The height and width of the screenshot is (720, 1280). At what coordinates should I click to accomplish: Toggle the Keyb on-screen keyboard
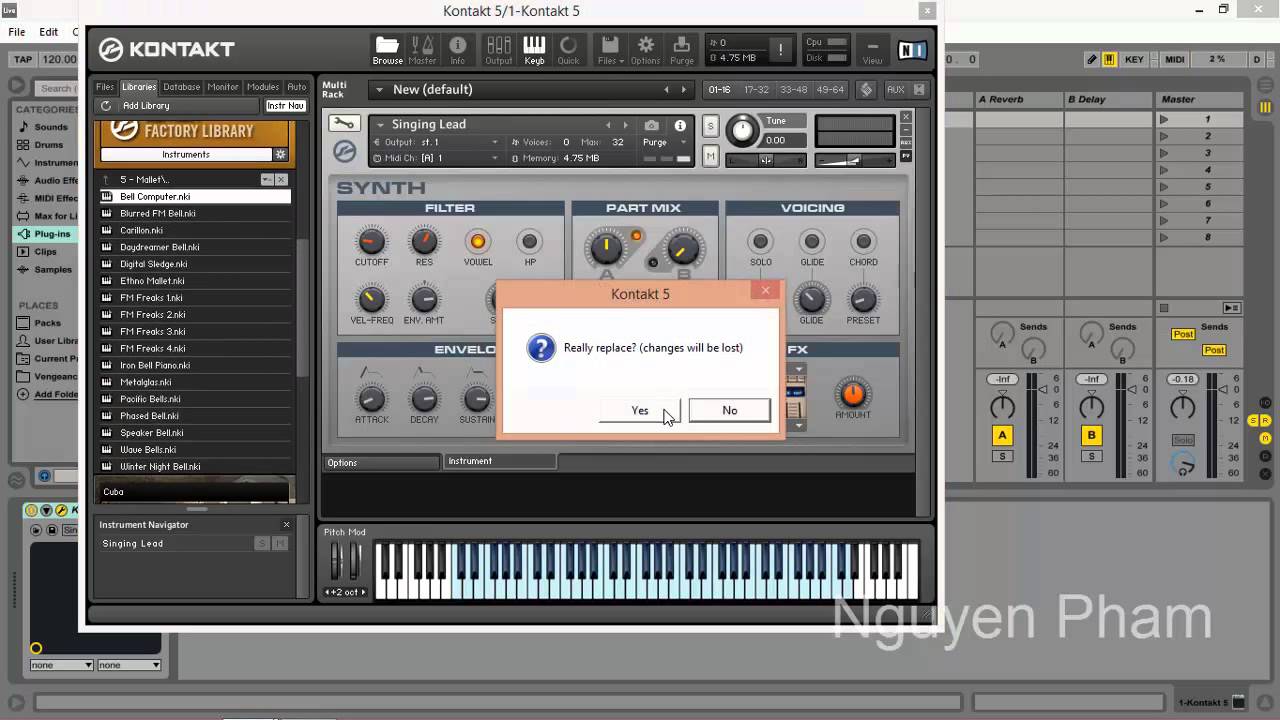tap(534, 50)
